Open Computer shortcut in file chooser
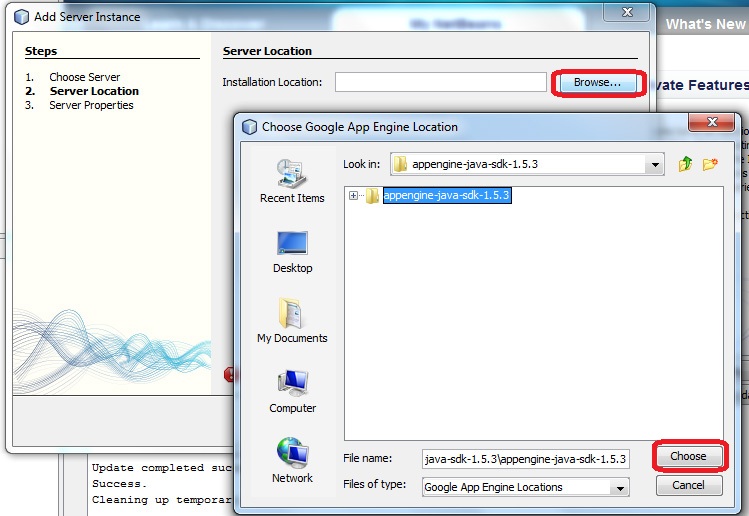749x516 pixels. point(292,392)
